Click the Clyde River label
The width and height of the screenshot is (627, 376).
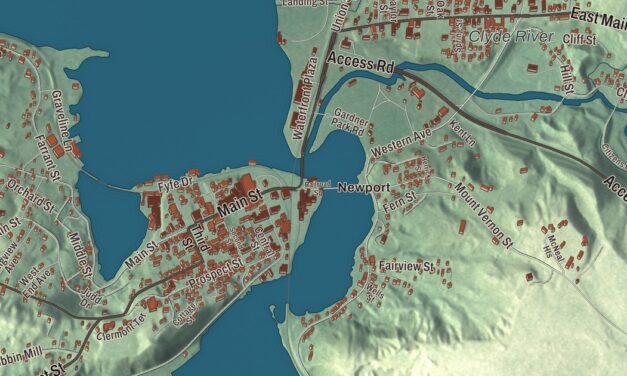coord(511,37)
